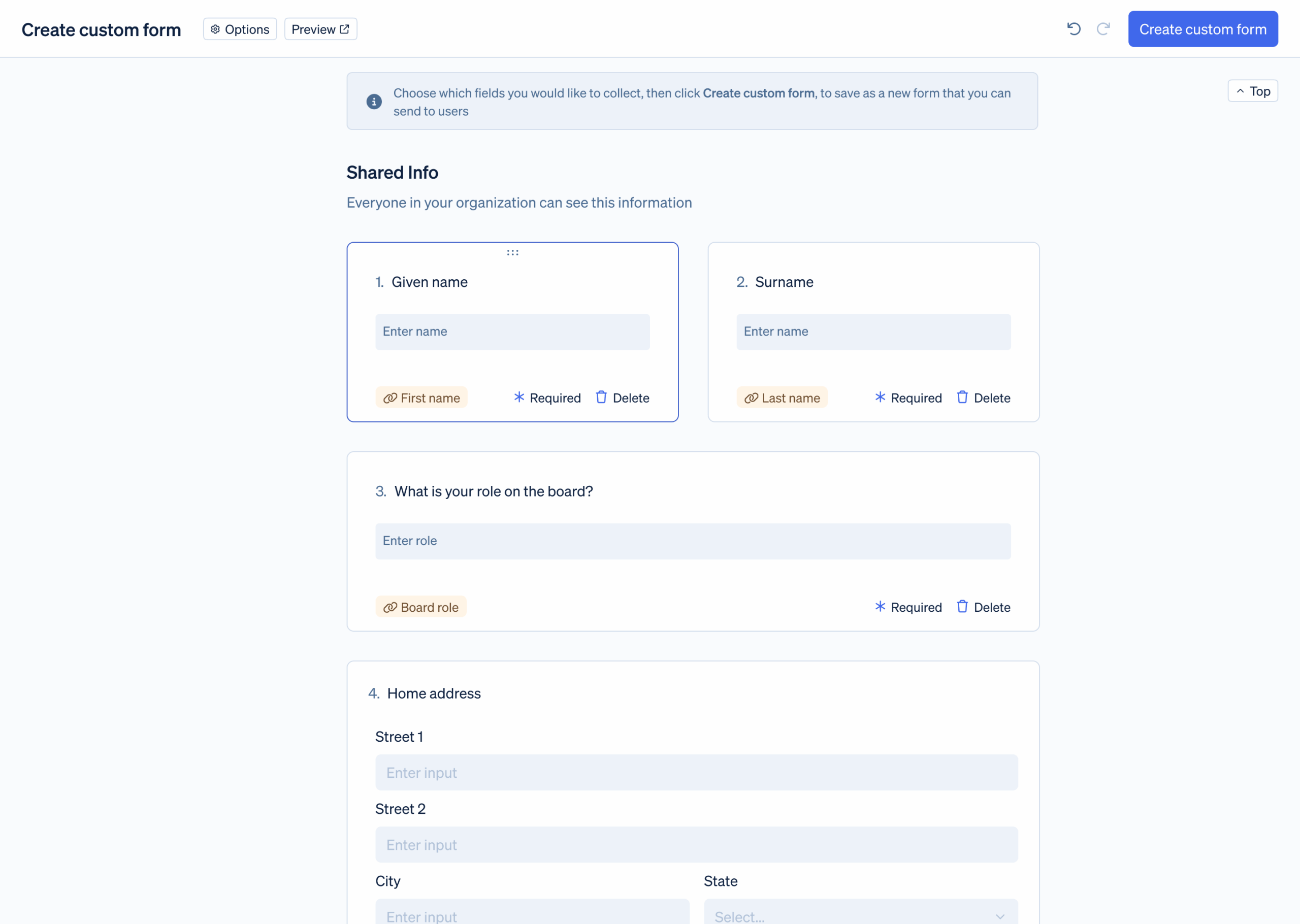Click the Given name Enter name input

tap(512, 332)
